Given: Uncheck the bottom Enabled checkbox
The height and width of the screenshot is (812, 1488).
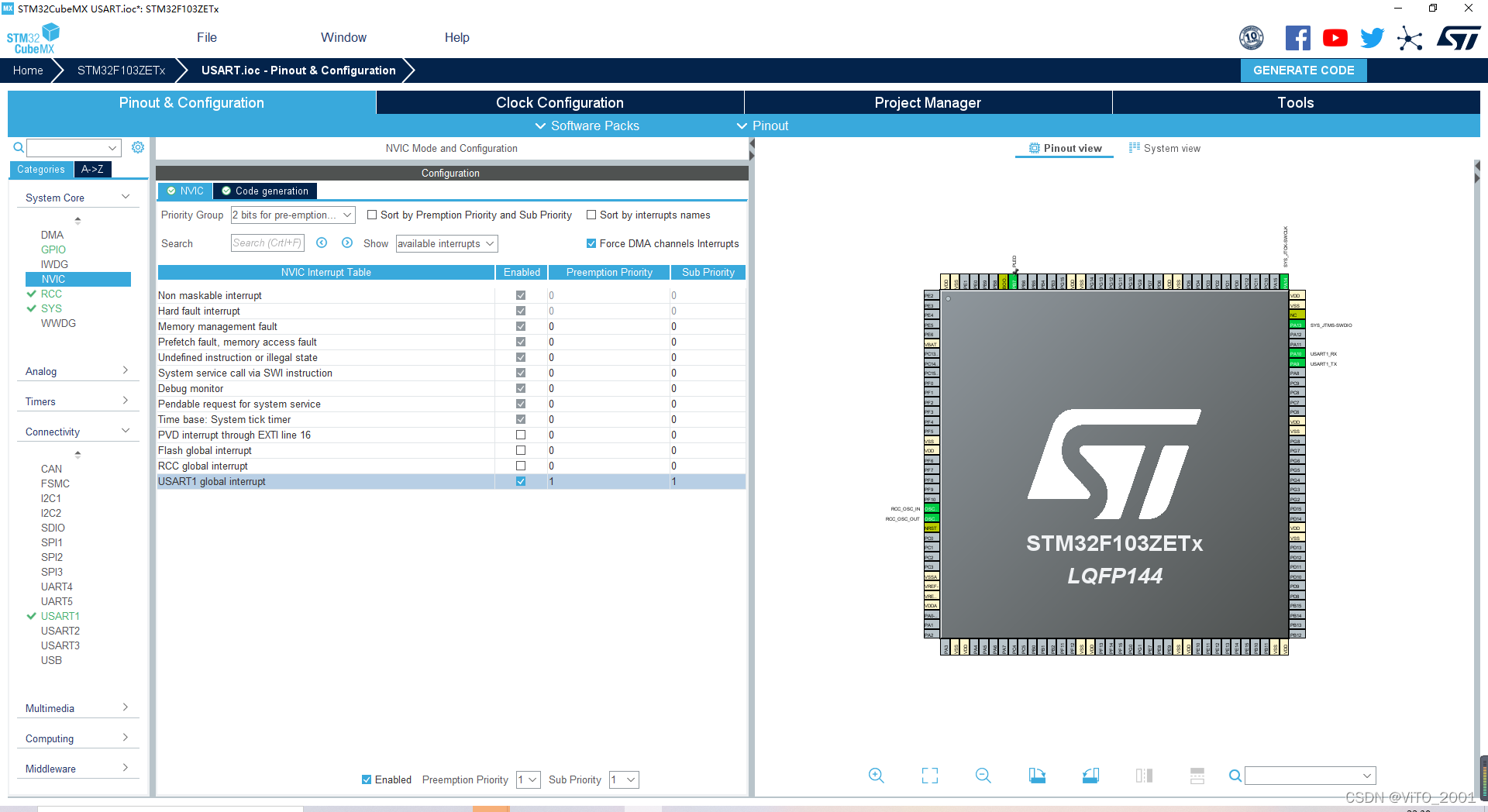Looking at the screenshot, I should [367, 779].
